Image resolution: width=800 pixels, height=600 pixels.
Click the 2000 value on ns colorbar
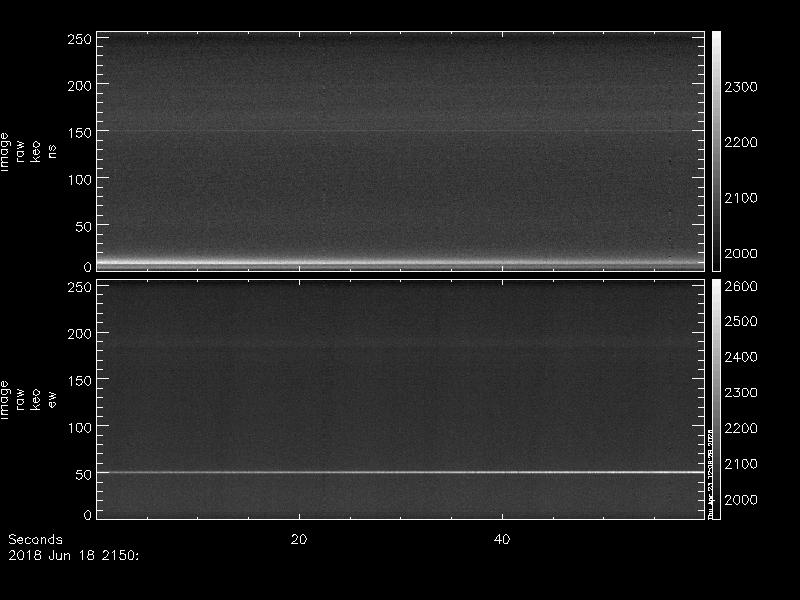pos(741,254)
